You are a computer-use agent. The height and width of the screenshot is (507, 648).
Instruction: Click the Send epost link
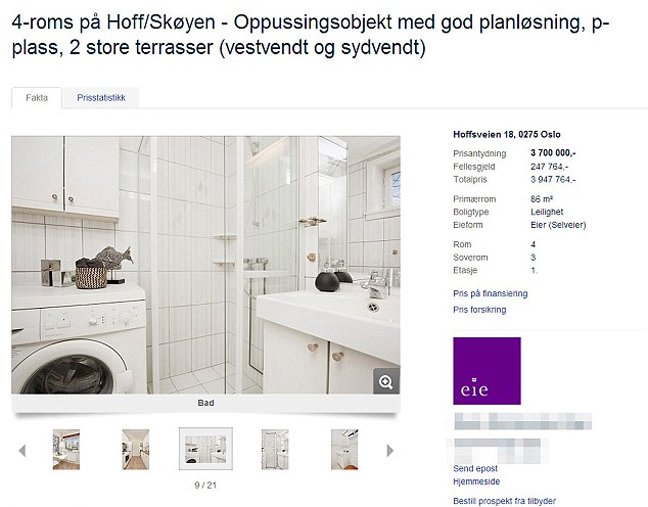pyautogui.click(x=475, y=468)
